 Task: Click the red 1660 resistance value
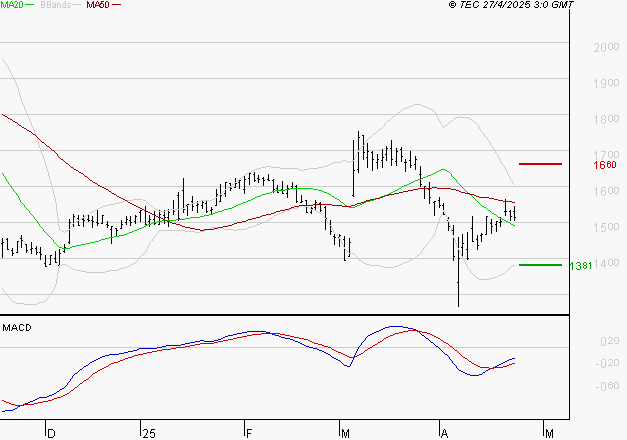tap(605, 165)
